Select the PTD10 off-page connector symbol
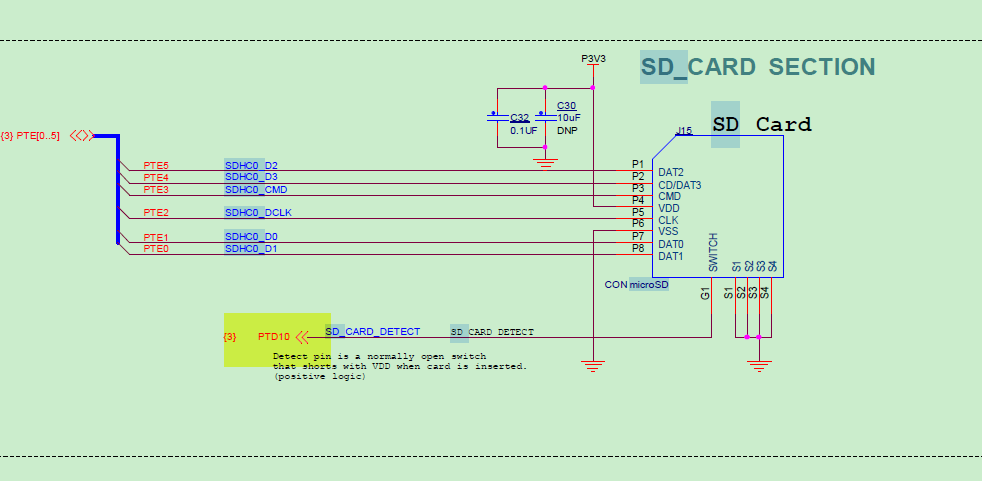This screenshot has width=982, height=481. (303, 338)
